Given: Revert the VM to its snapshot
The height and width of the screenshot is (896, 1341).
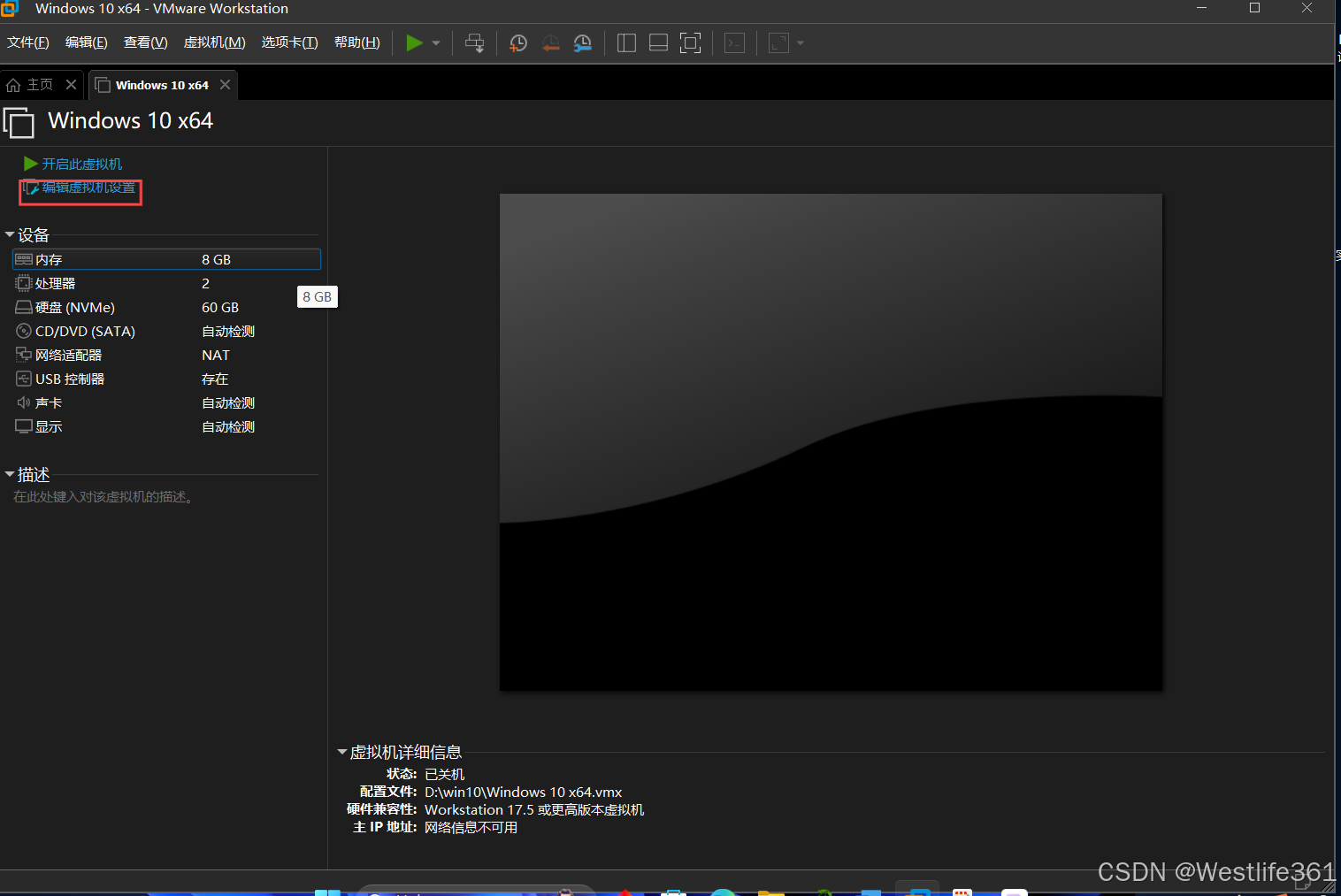Looking at the screenshot, I should point(550,42).
